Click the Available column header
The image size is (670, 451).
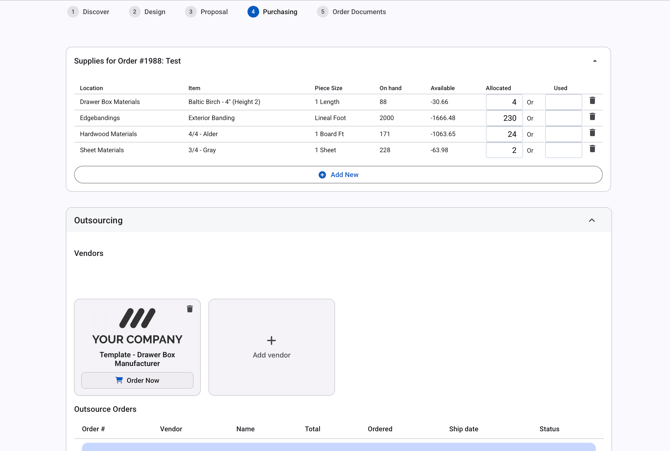(443, 88)
